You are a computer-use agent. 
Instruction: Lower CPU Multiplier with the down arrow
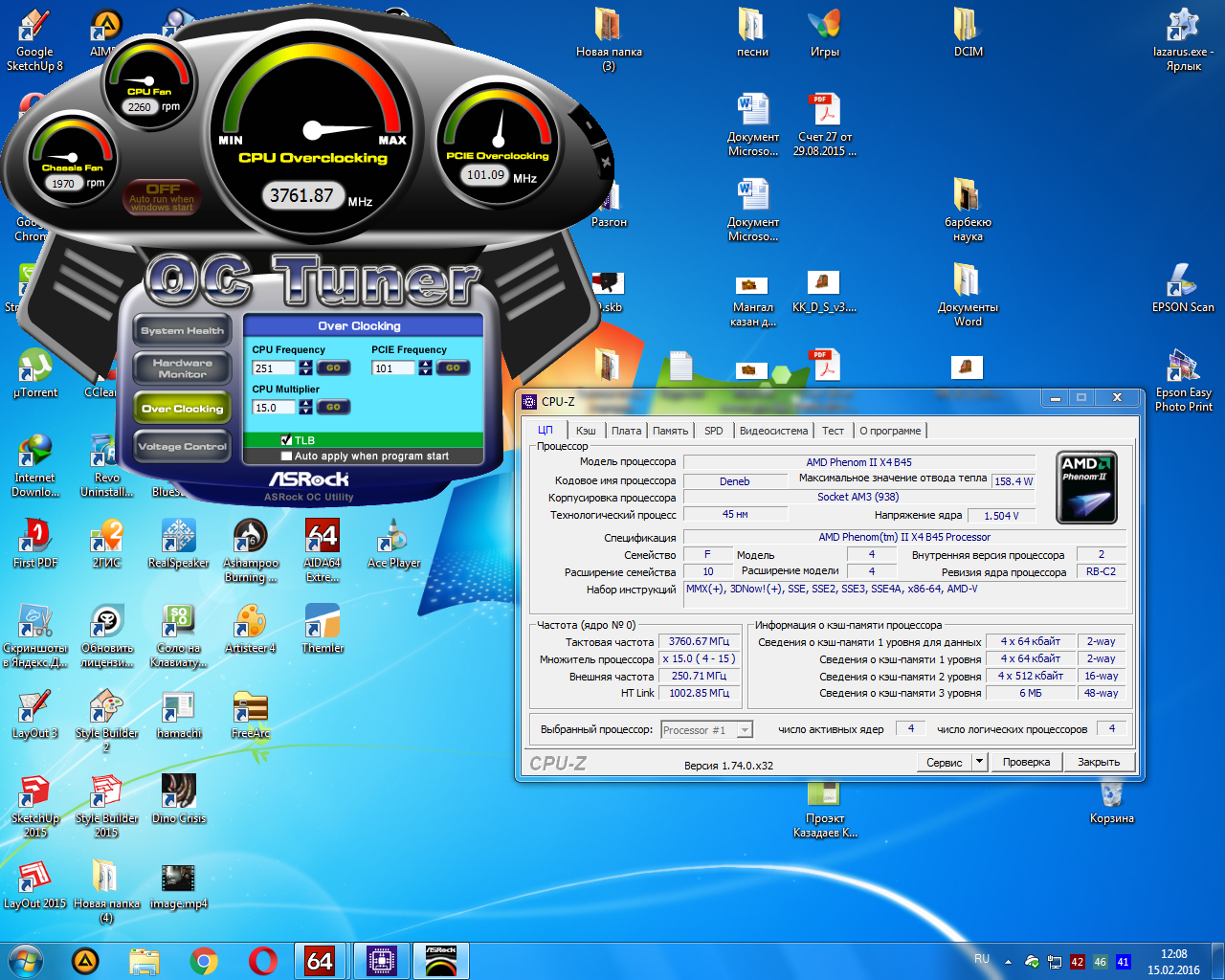pos(305,411)
